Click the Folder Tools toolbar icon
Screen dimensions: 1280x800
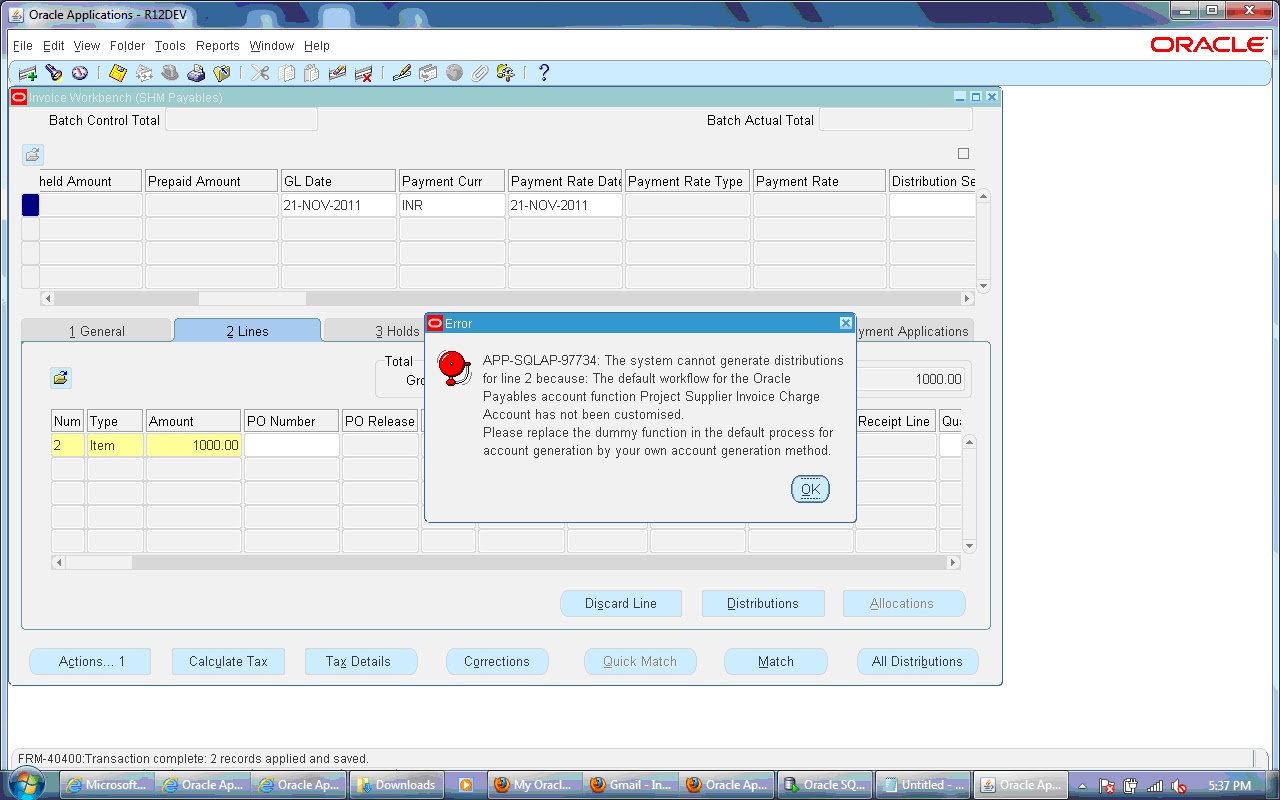coord(506,73)
